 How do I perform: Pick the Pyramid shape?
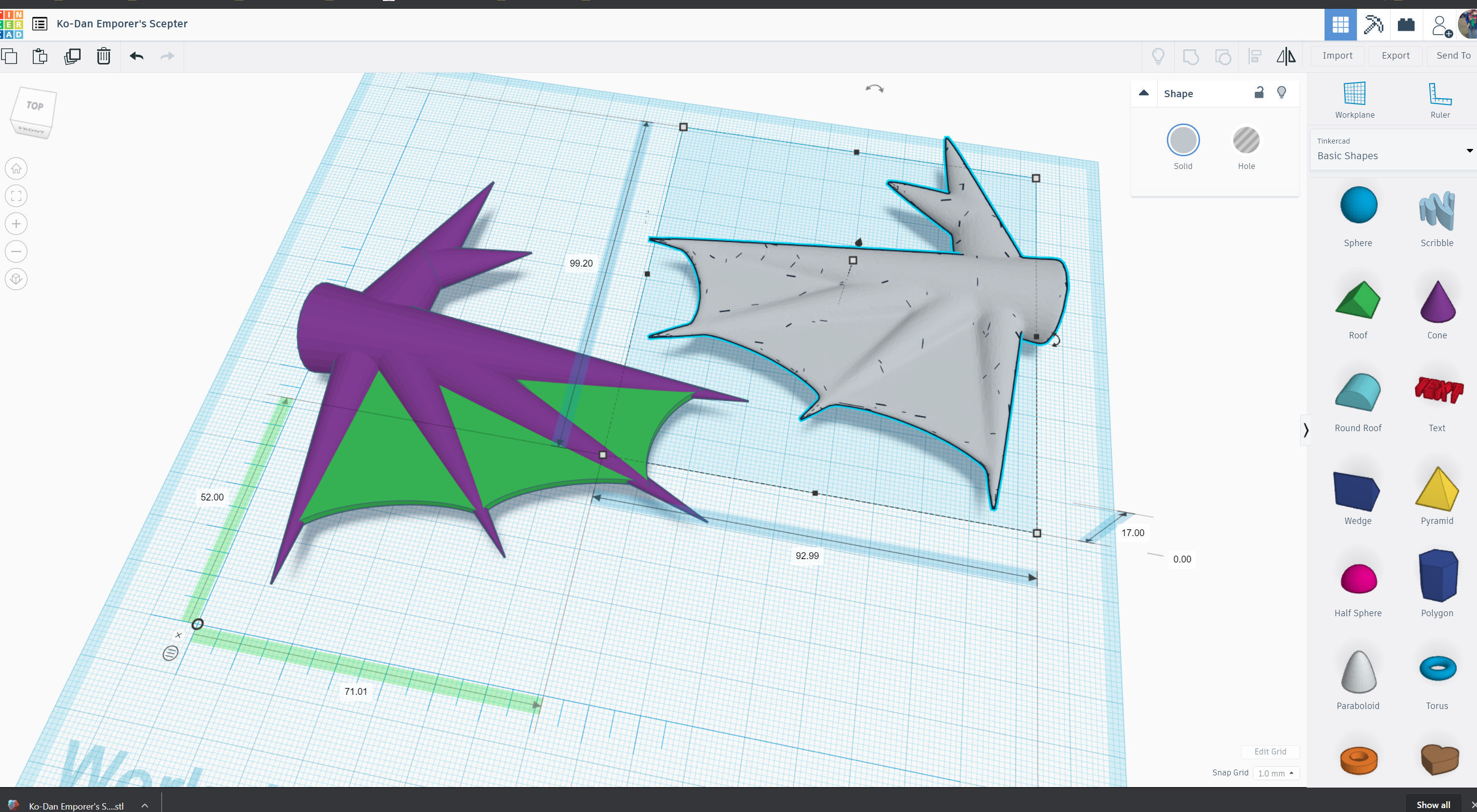click(1437, 495)
